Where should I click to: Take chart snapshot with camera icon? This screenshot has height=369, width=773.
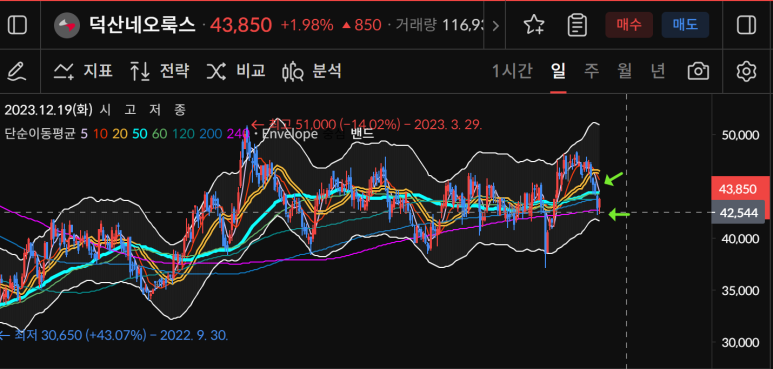coord(698,71)
